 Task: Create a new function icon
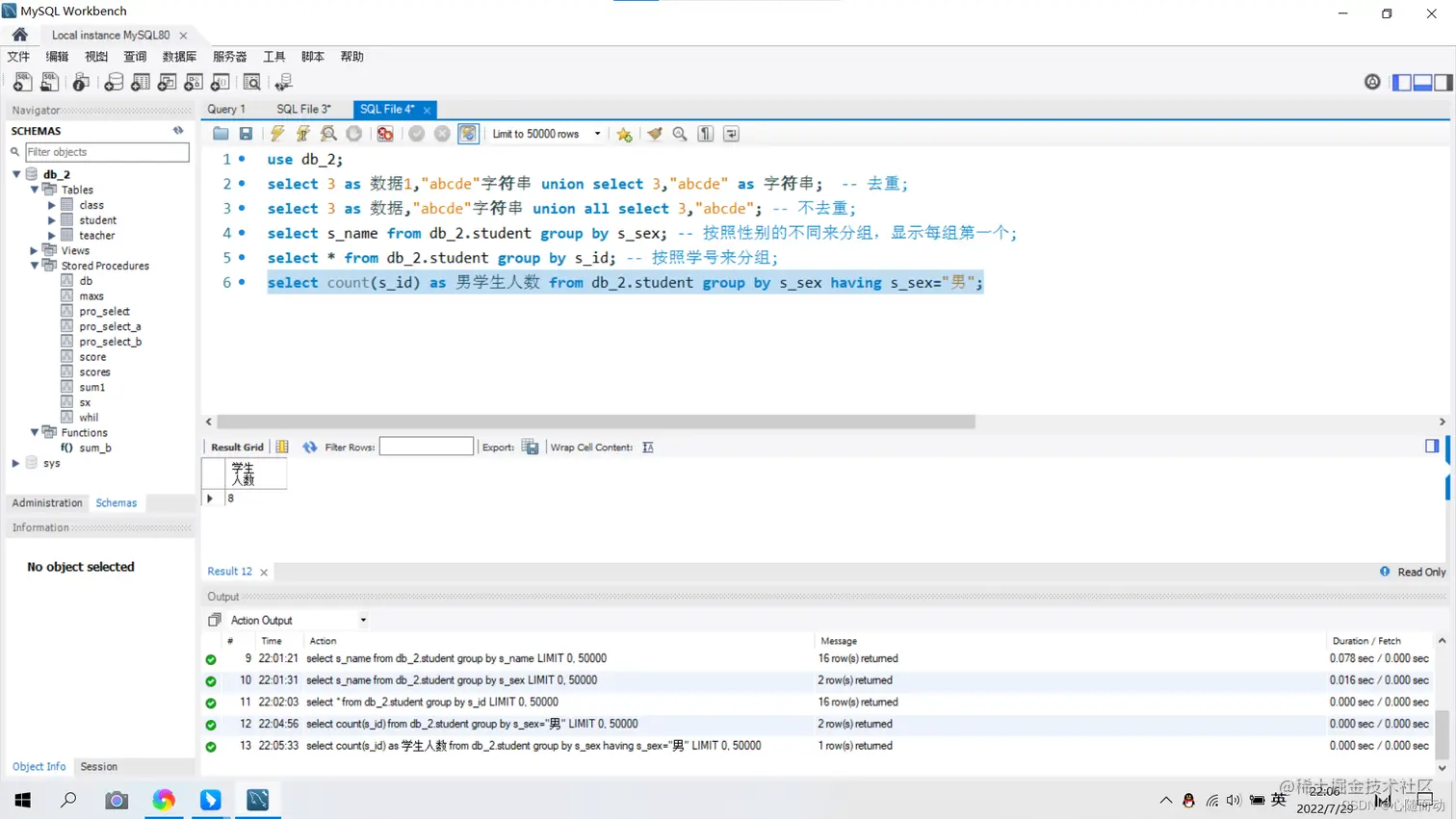pos(221,83)
